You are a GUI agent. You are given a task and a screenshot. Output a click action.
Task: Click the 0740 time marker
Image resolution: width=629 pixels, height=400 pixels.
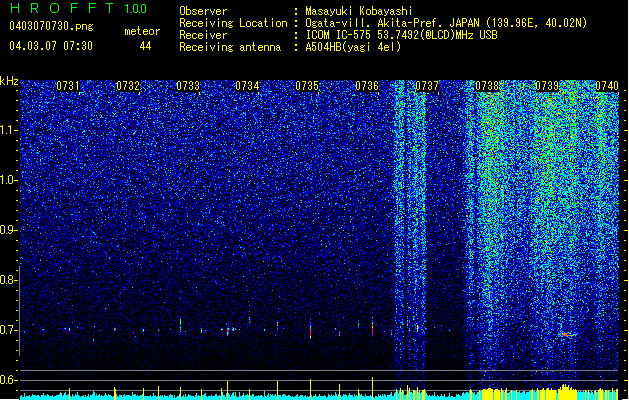click(x=607, y=86)
